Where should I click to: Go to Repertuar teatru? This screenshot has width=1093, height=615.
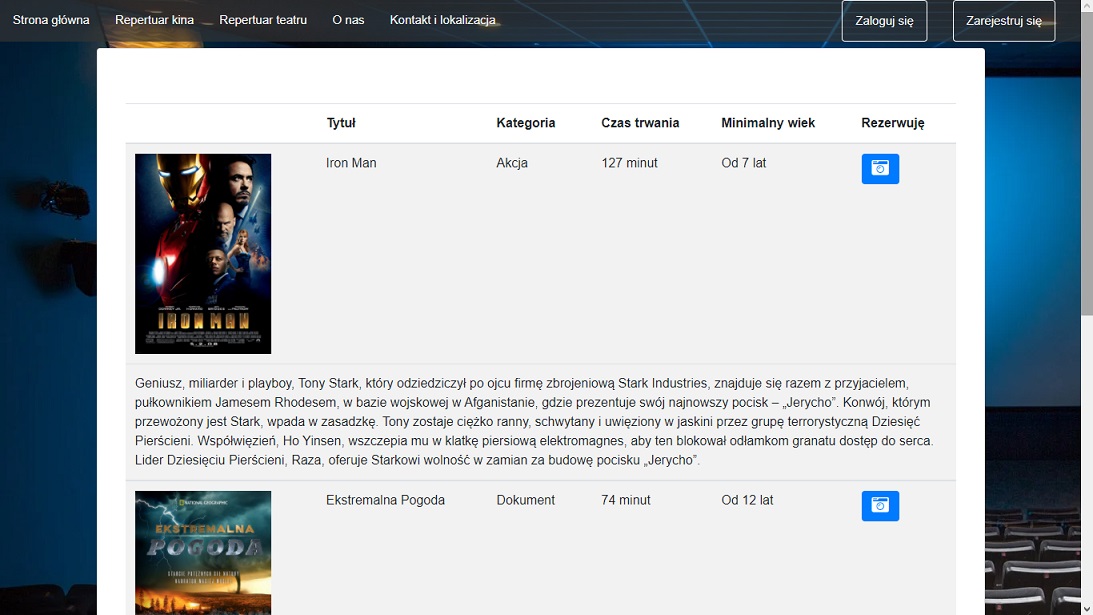263,20
